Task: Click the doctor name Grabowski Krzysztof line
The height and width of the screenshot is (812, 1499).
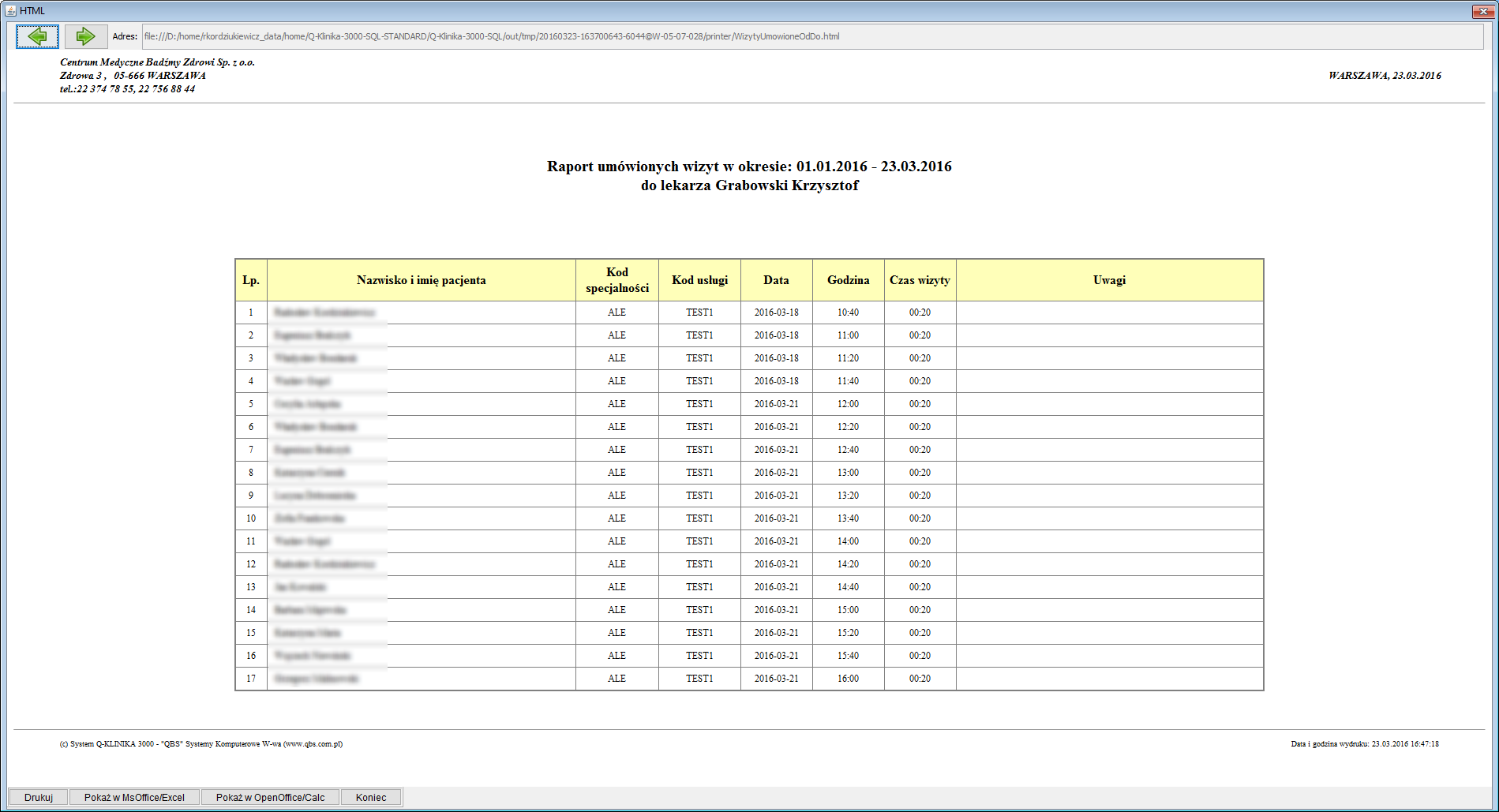Action: [749, 185]
